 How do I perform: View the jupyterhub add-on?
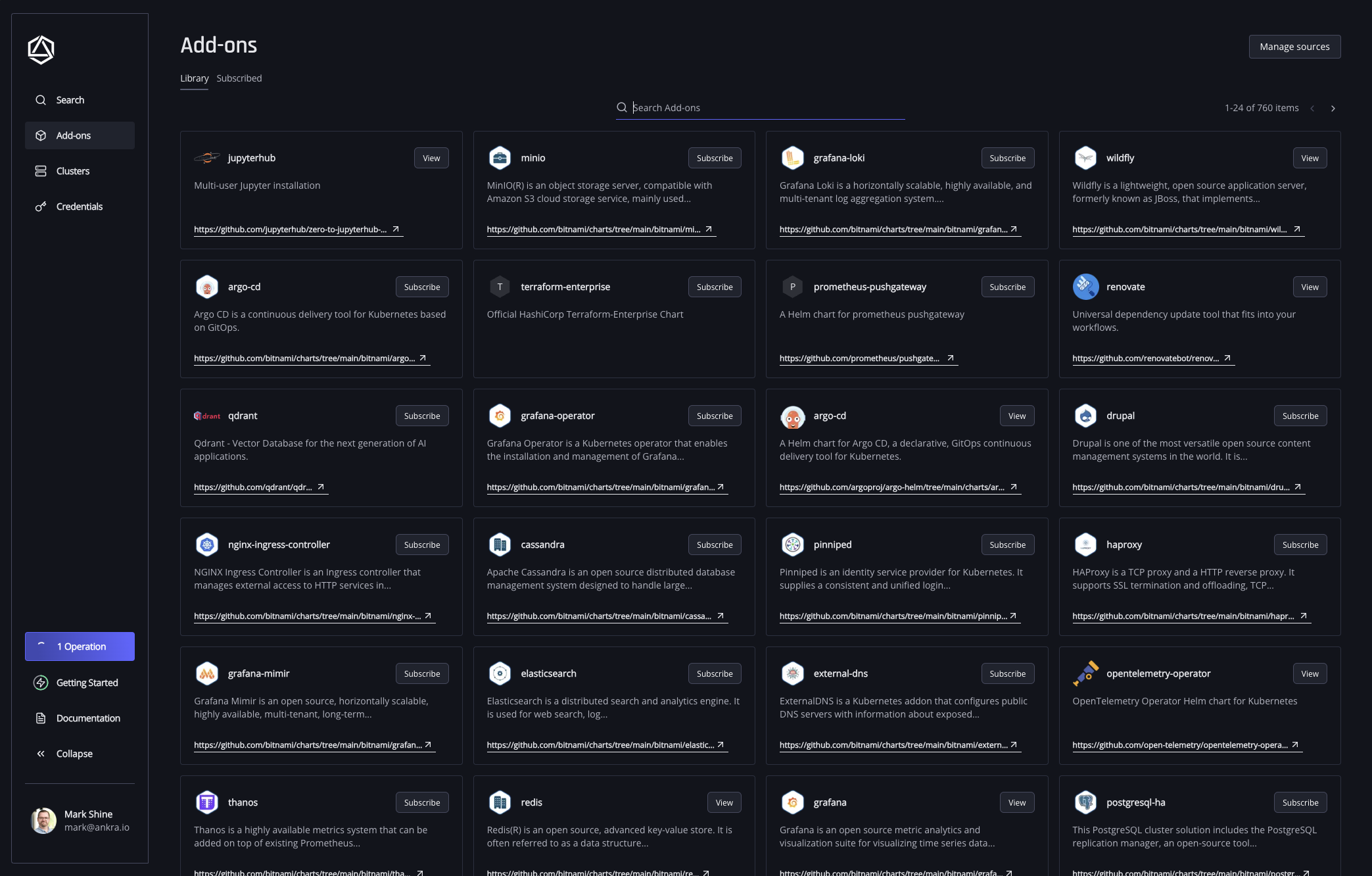pyautogui.click(x=431, y=158)
